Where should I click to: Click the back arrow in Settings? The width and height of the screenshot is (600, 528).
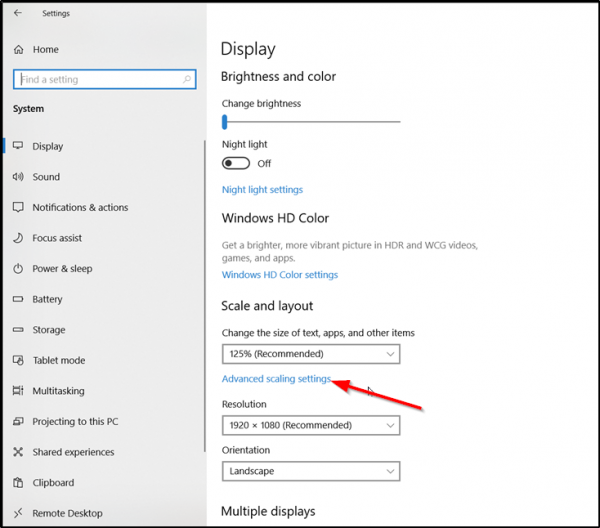click(x=18, y=13)
